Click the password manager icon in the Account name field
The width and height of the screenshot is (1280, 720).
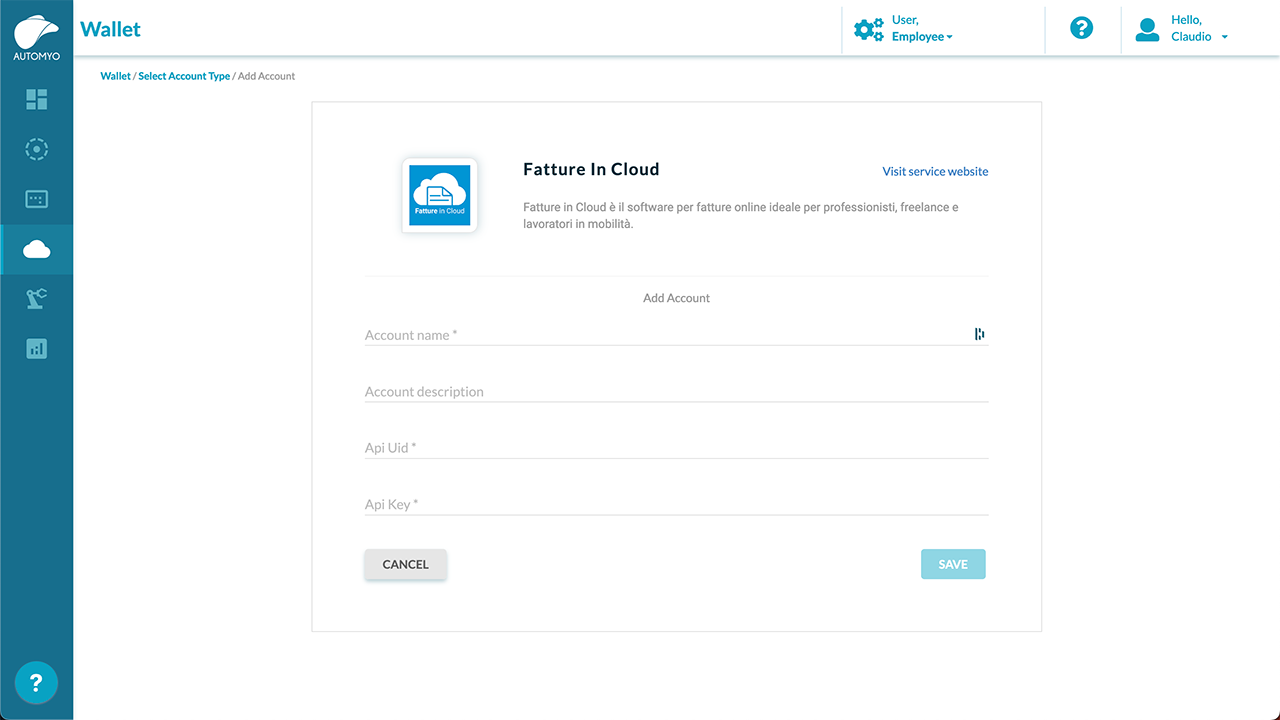[x=980, y=334]
